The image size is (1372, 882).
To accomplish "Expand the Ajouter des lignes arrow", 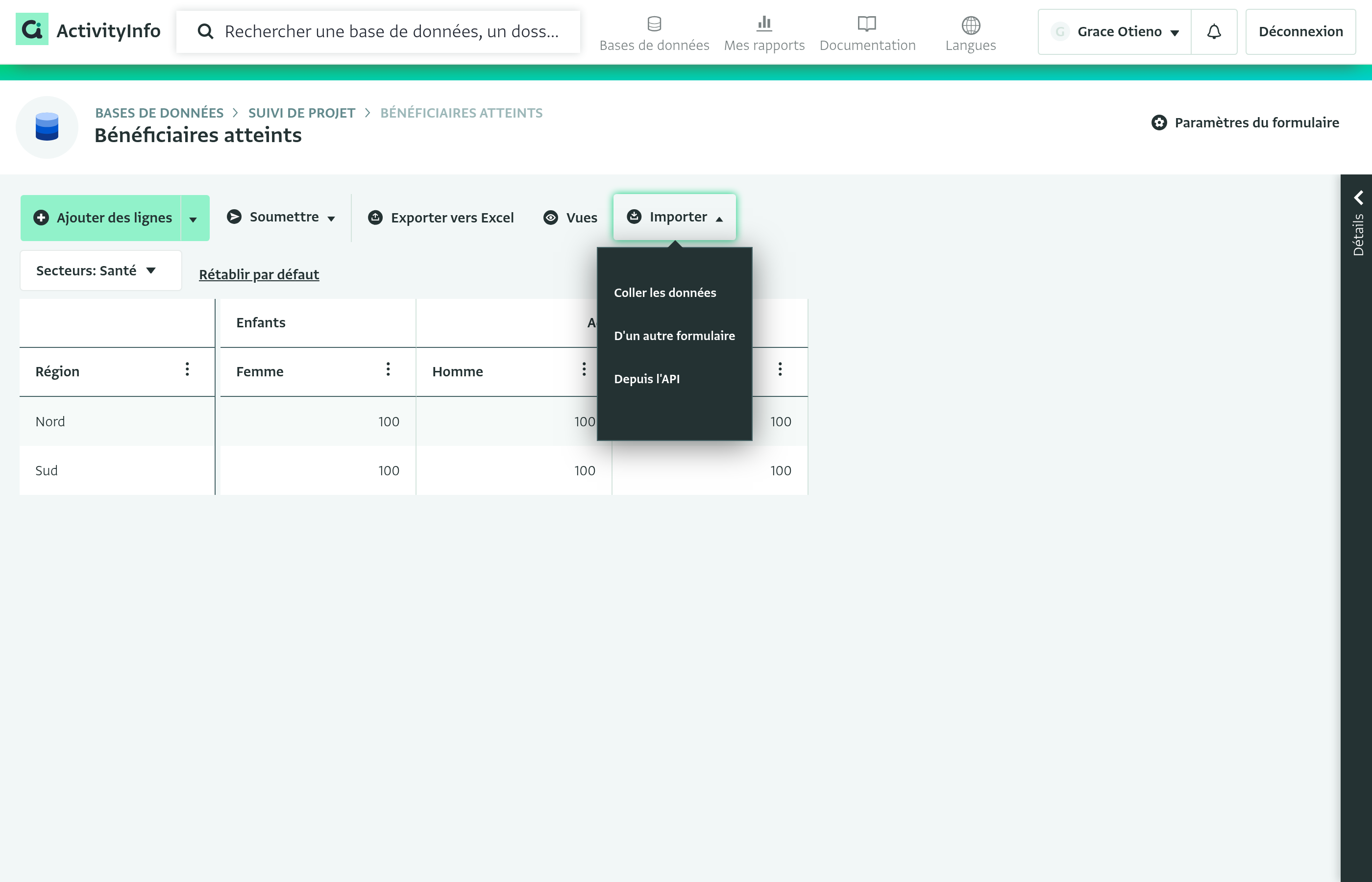I will 194,219.
